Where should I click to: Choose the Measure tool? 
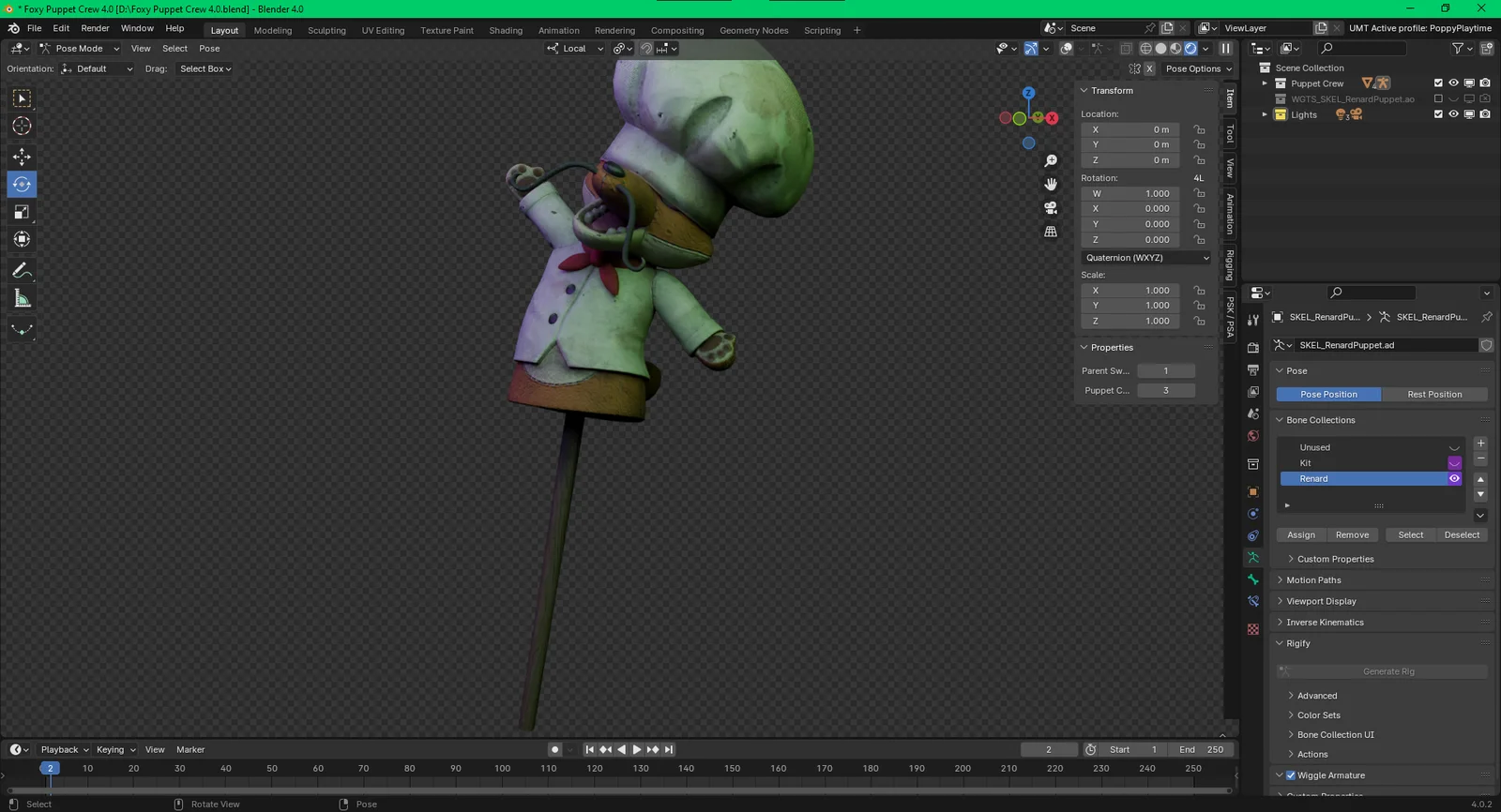pyautogui.click(x=22, y=299)
